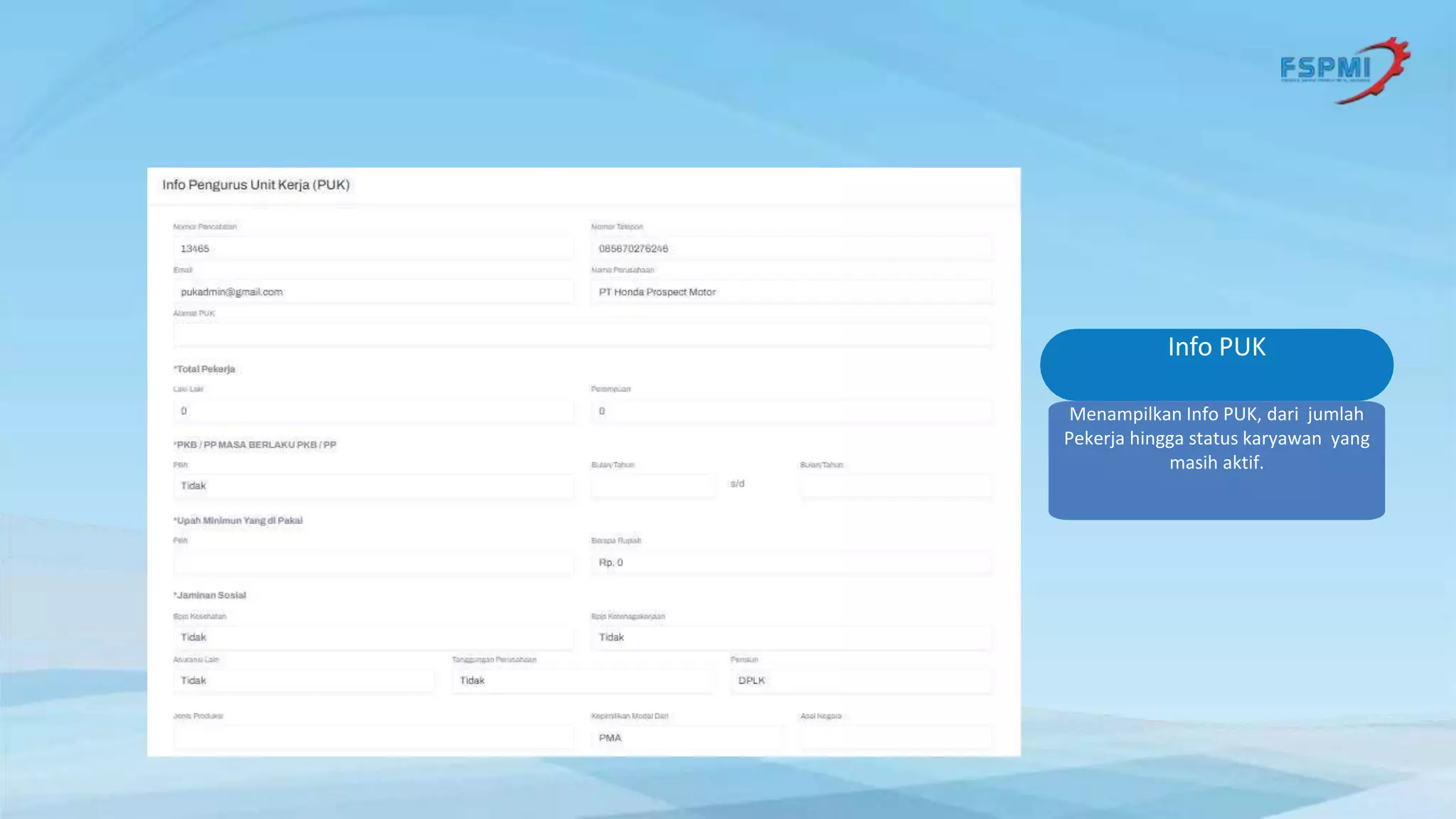Click the Berapa Rupiah amount field

click(x=791, y=562)
